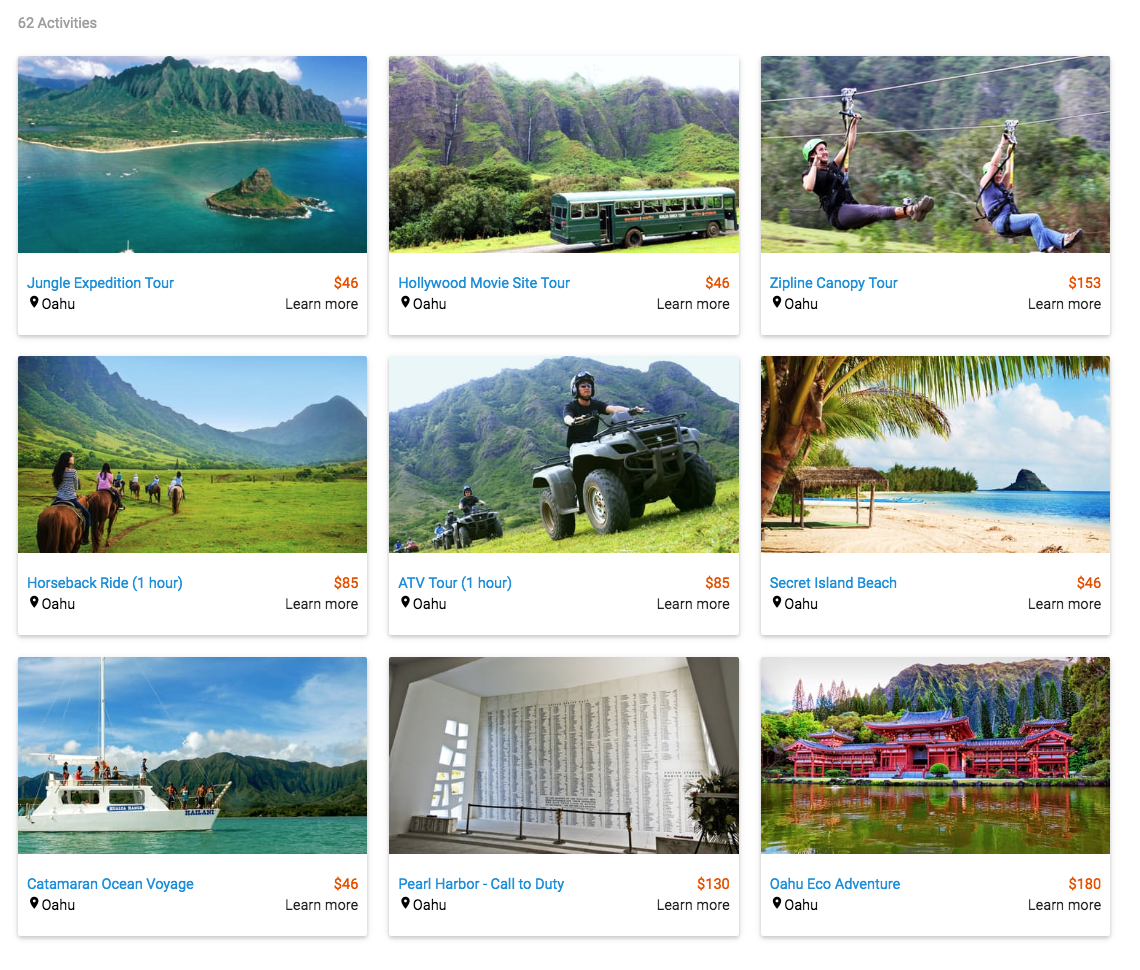Click Learn more on Oahu Eco Adventure

pyautogui.click(x=1064, y=905)
